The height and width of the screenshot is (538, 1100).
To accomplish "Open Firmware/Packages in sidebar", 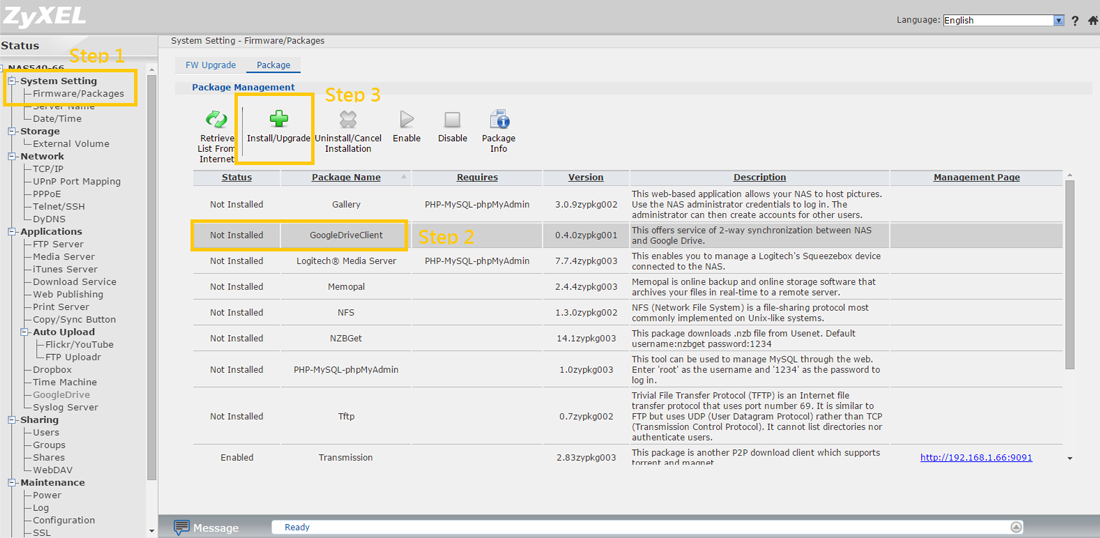I will point(79,93).
